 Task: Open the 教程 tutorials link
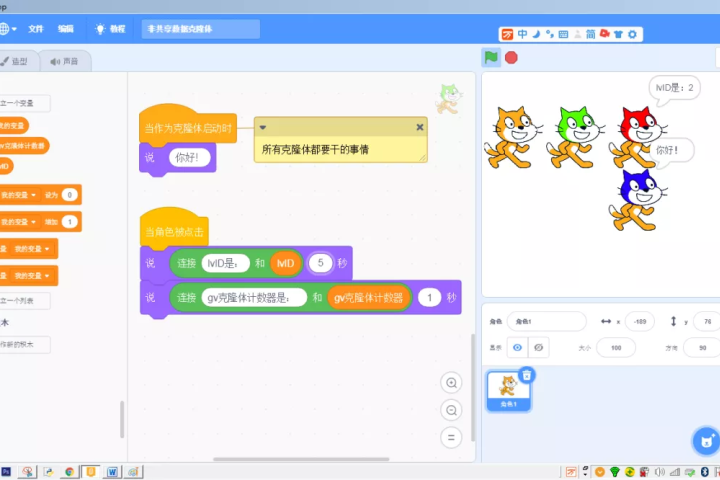click(110, 29)
